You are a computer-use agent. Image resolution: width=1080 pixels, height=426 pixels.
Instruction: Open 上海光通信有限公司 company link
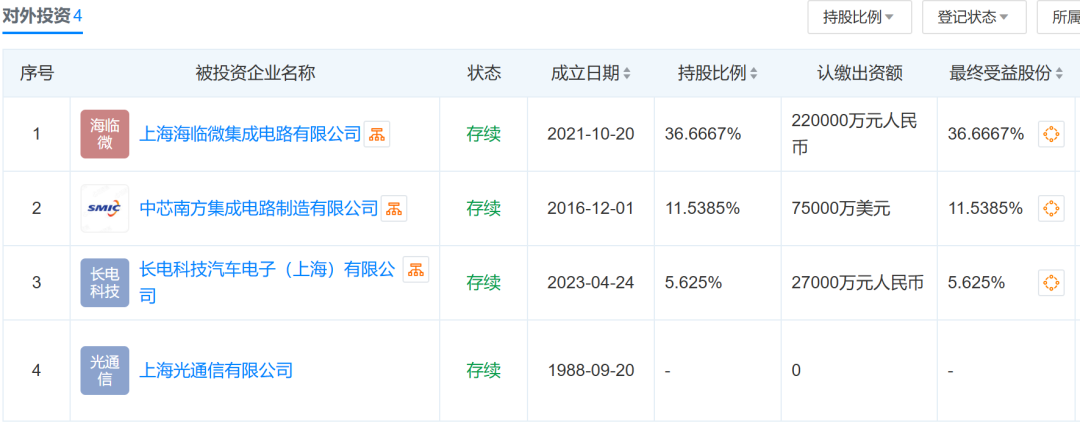216,370
